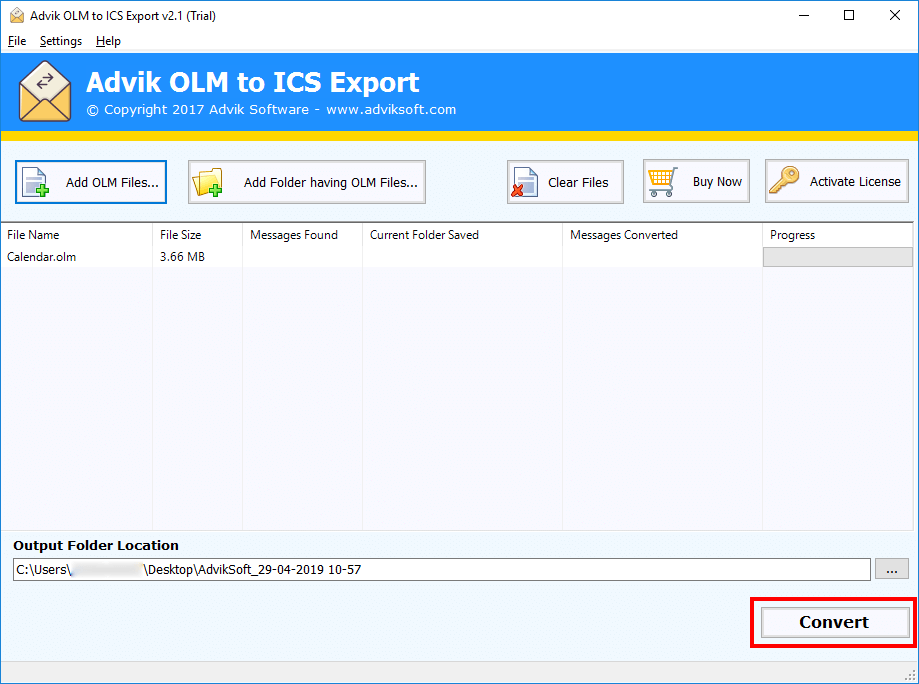Click Add Folder having OLM Files... label
The image size is (919, 684).
click(331, 183)
